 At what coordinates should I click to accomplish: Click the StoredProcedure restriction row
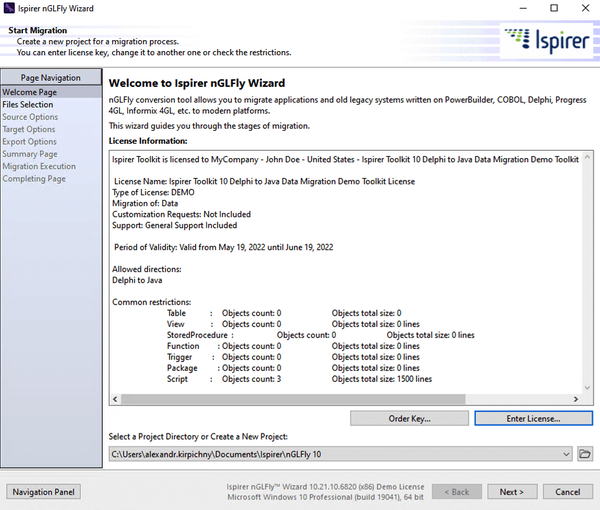(321, 335)
